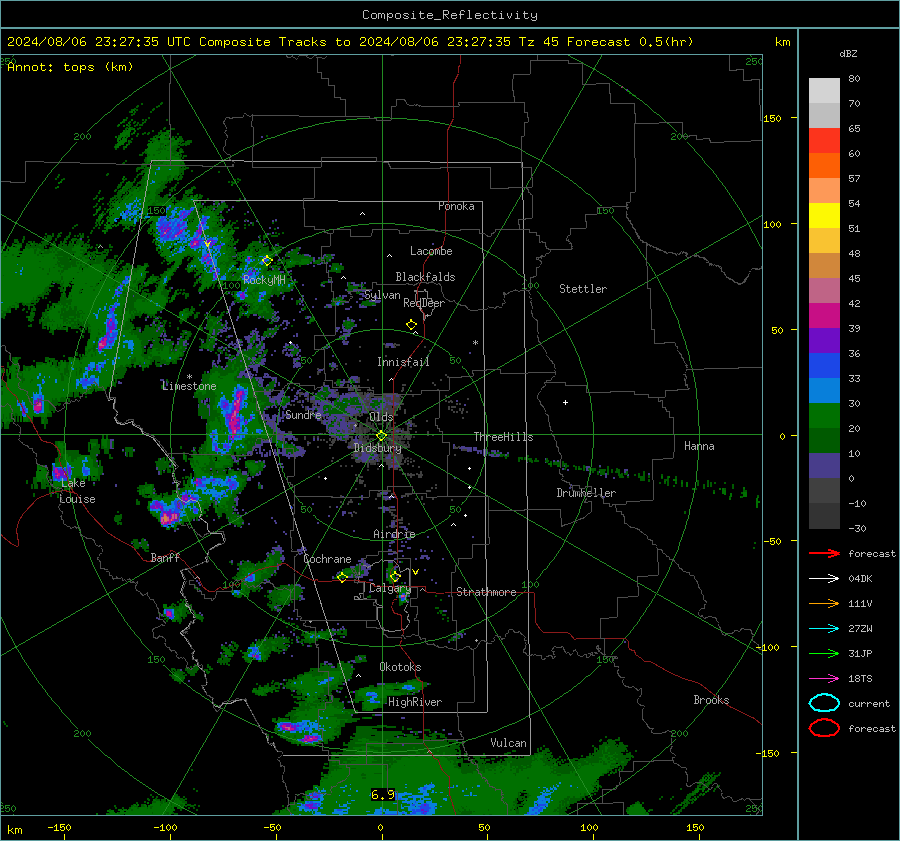Click the Cochrane city label

pyautogui.click(x=327, y=559)
